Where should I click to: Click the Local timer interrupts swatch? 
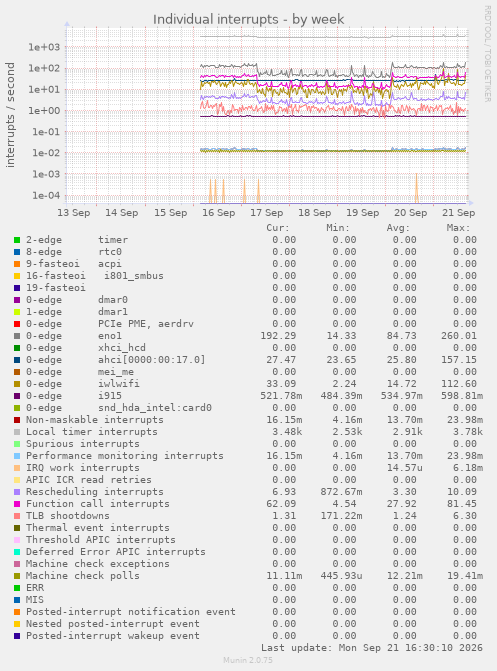[x=17, y=432]
